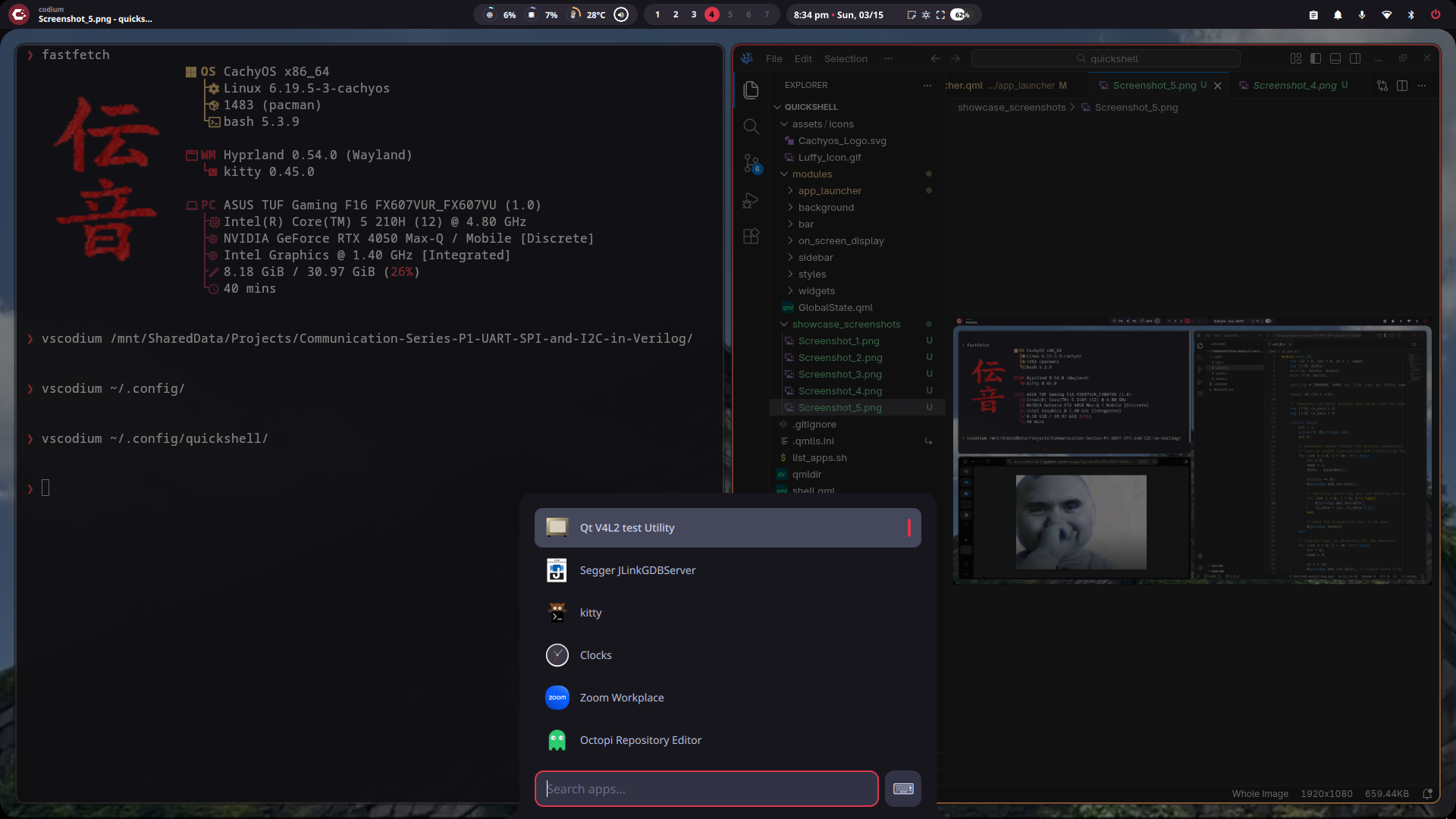The image size is (1456, 819).
Task: Collapse the showcase_screenshots folder
Action: coord(846,325)
